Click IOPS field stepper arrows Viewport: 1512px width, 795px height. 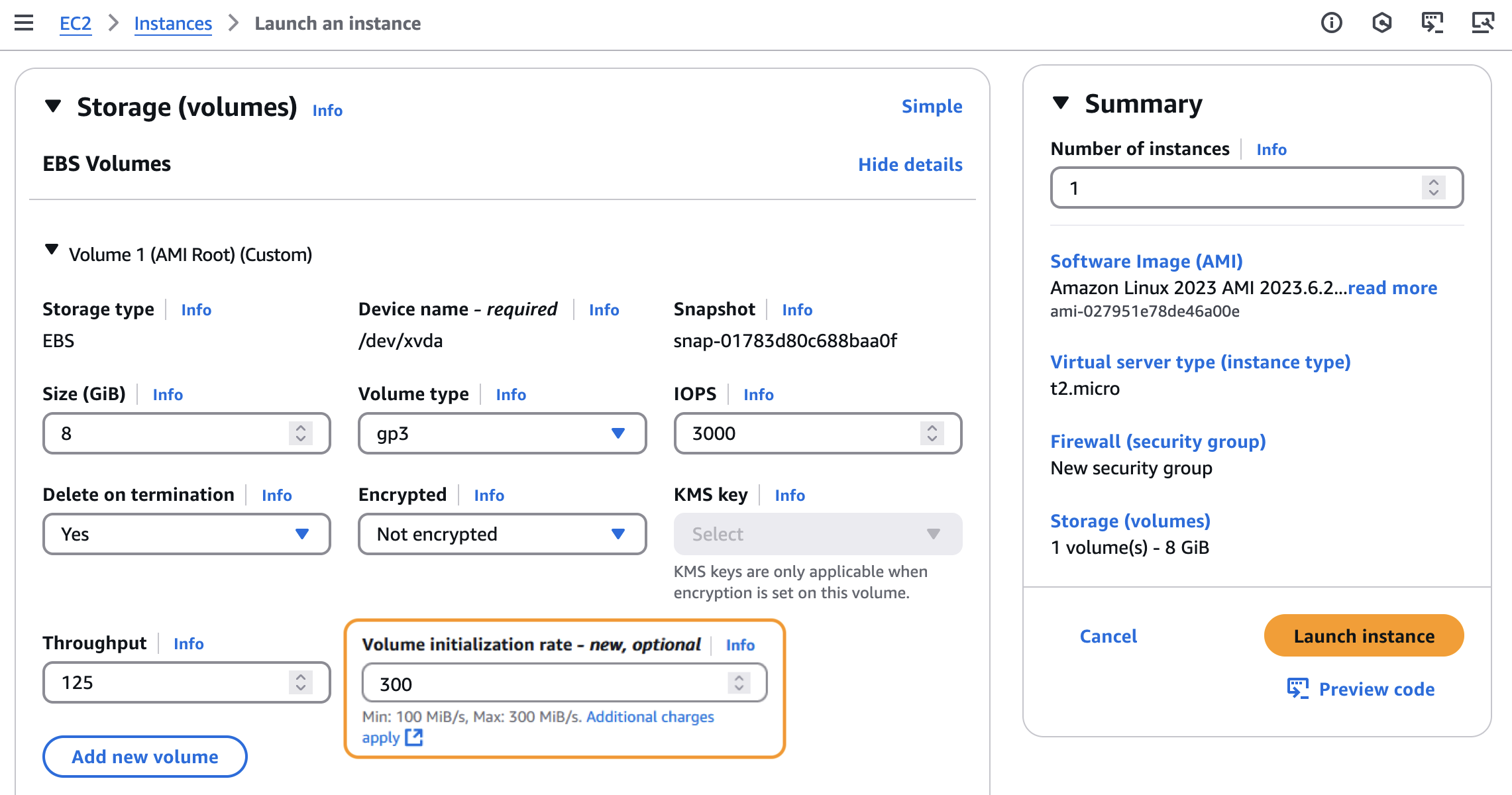point(932,433)
